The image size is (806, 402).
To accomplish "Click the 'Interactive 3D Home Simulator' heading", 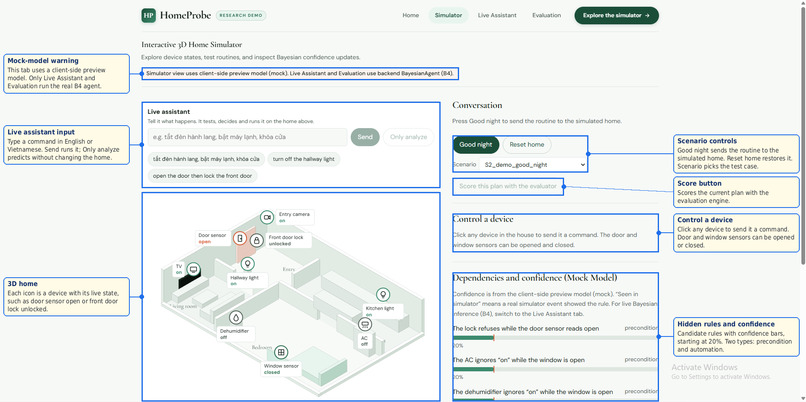I will coord(192,45).
